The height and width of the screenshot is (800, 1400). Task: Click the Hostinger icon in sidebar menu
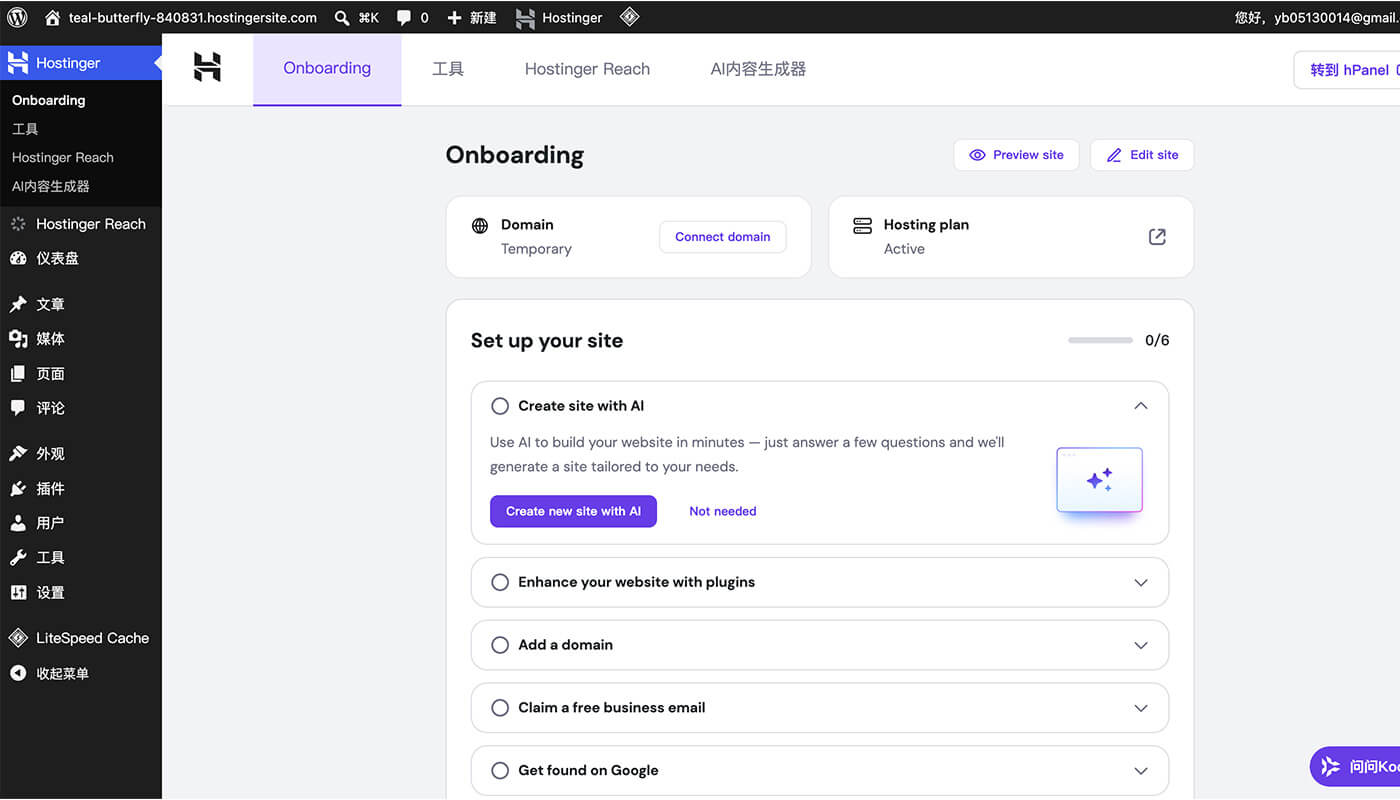(18, 63)
